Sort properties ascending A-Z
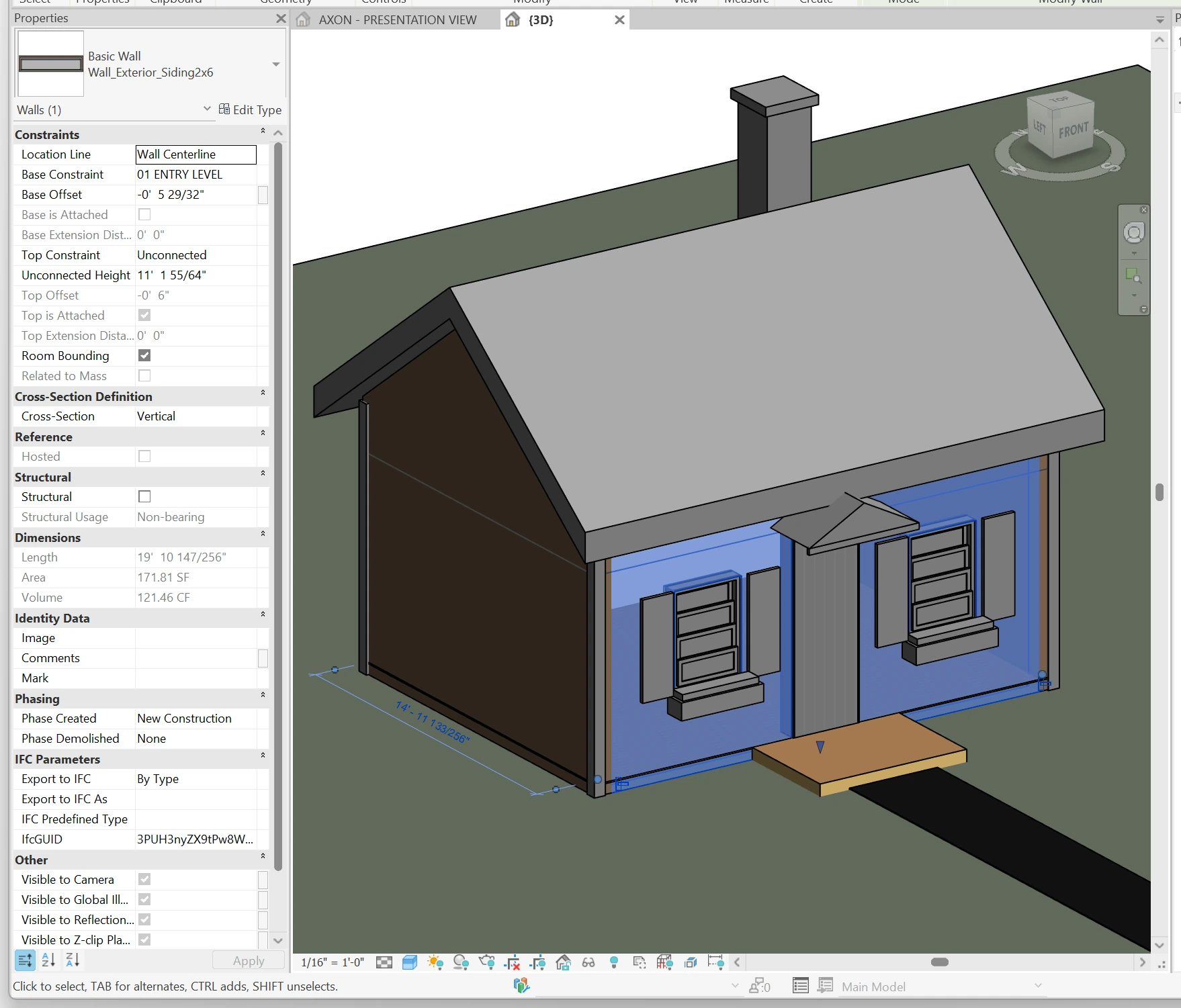 pos(48,960)
